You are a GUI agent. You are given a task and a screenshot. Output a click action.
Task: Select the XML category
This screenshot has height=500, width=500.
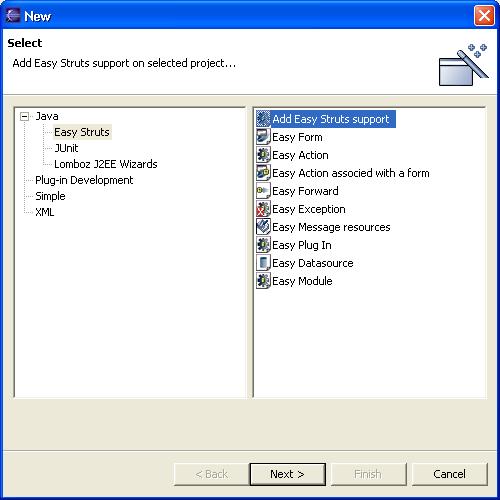tap(45, 212)
